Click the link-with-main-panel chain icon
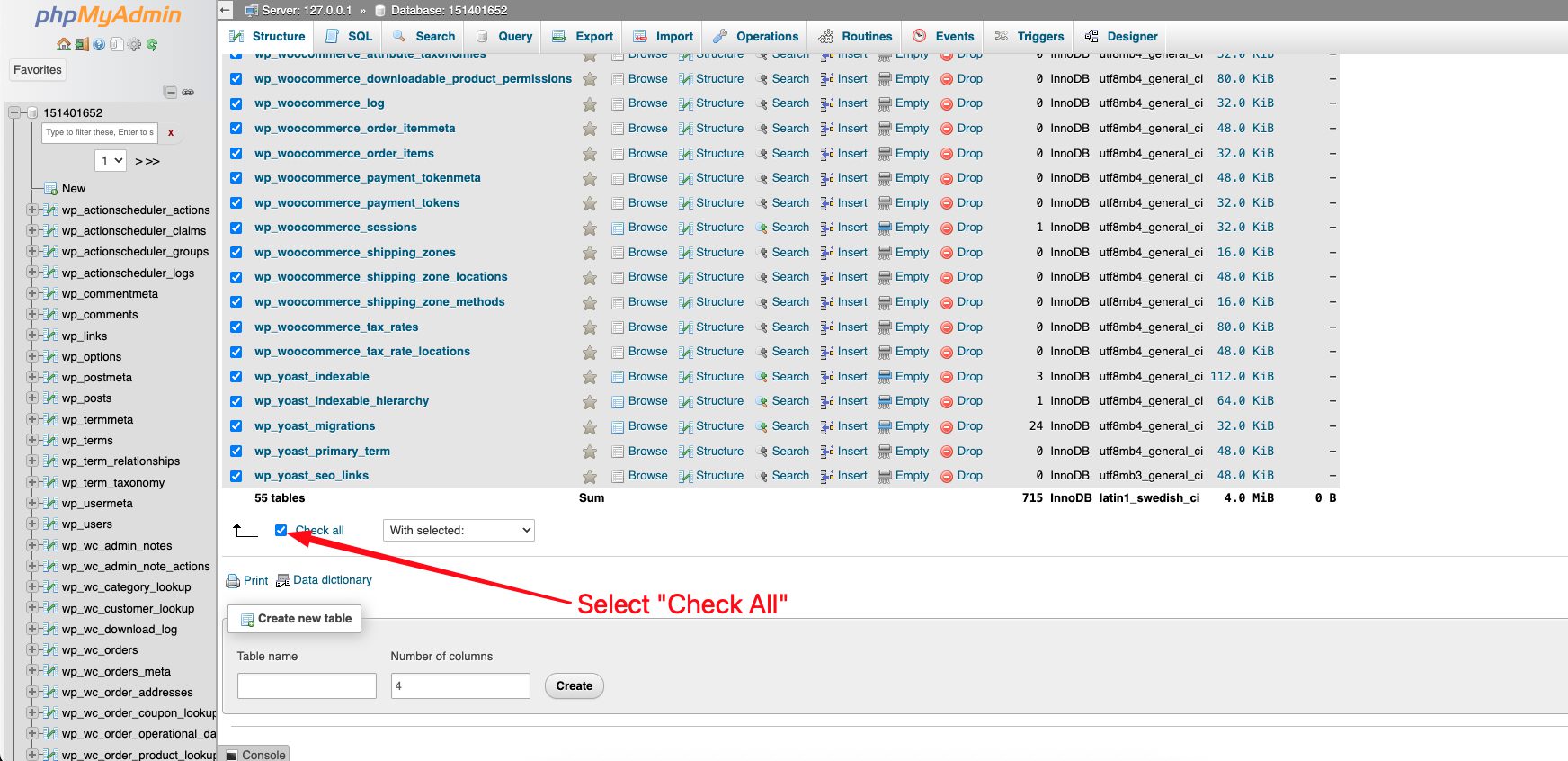 click(x=188, y=92)
